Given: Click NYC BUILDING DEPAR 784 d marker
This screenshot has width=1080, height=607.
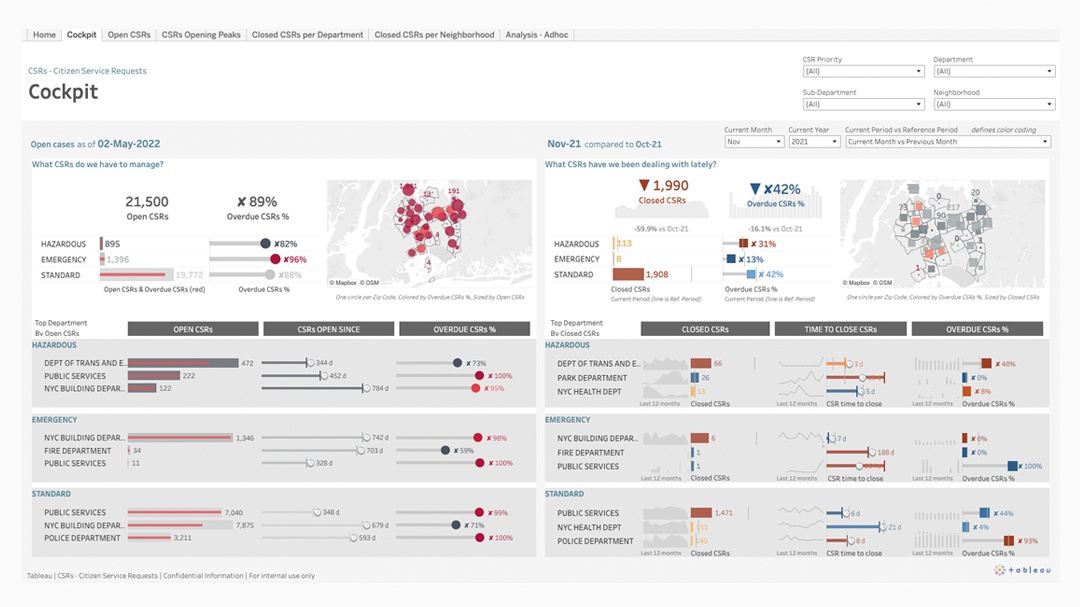Looking at the screenshot, I should pyautogui.click(x=366, y=389).
